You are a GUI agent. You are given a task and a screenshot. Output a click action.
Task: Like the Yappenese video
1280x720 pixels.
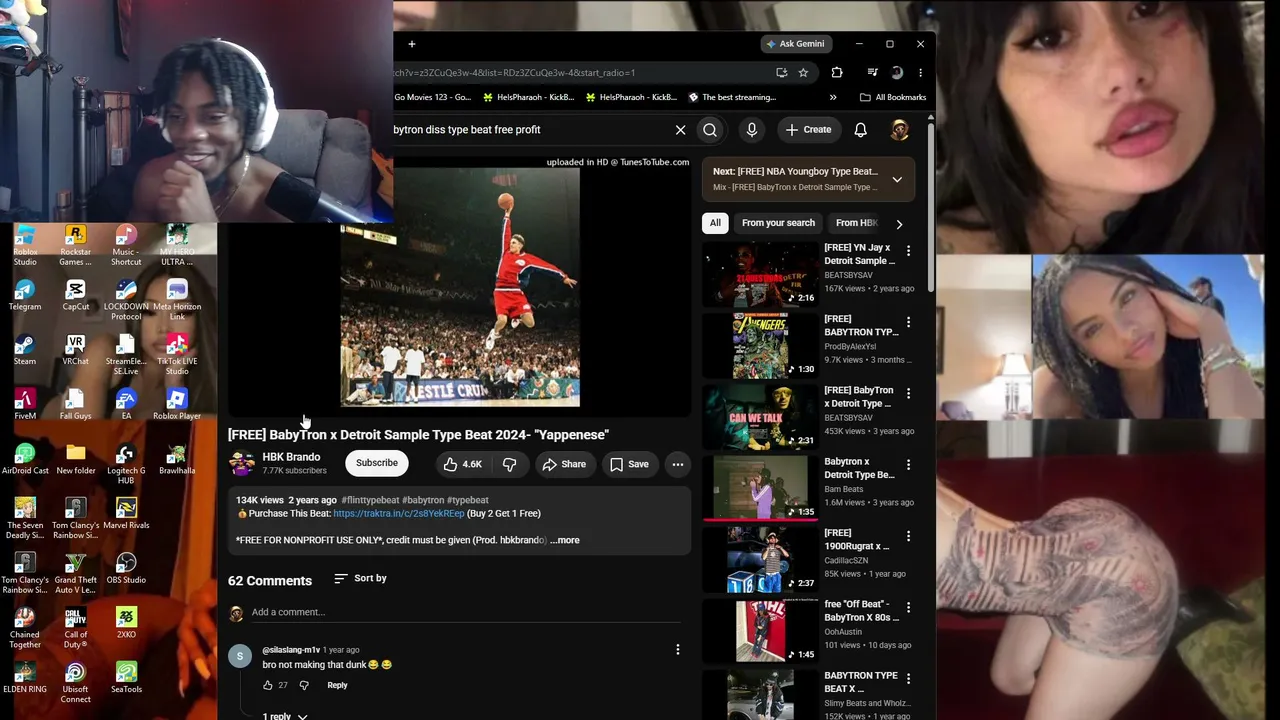click(x=463, y=464)
